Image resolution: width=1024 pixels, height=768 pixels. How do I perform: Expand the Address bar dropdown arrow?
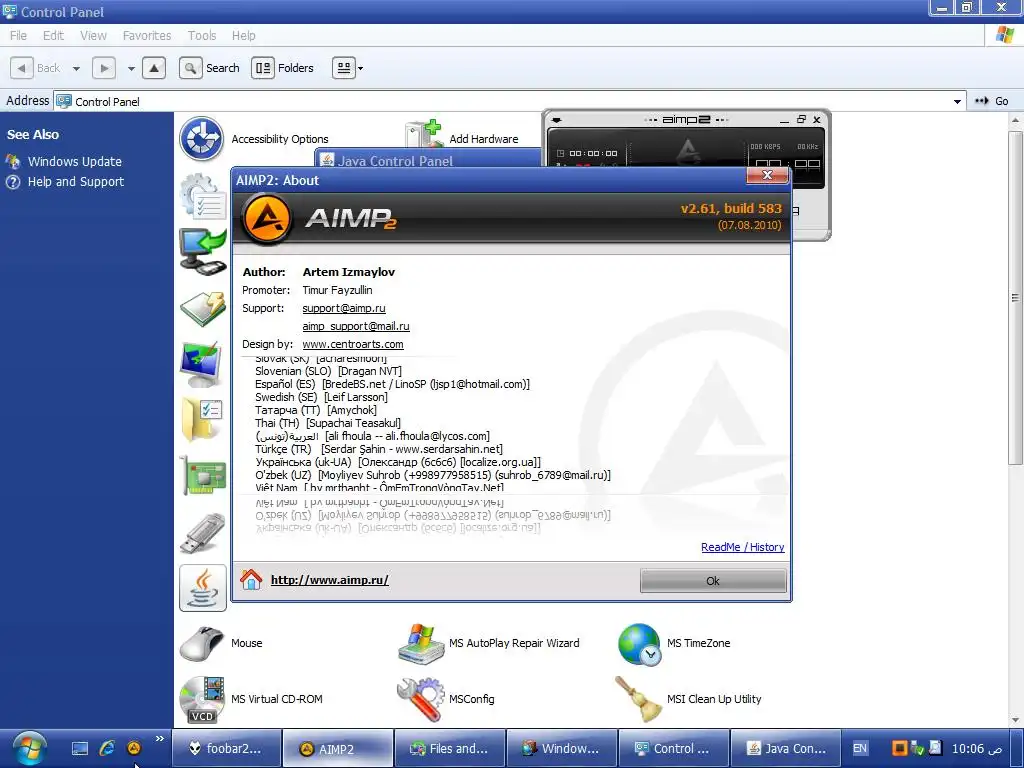957,101
